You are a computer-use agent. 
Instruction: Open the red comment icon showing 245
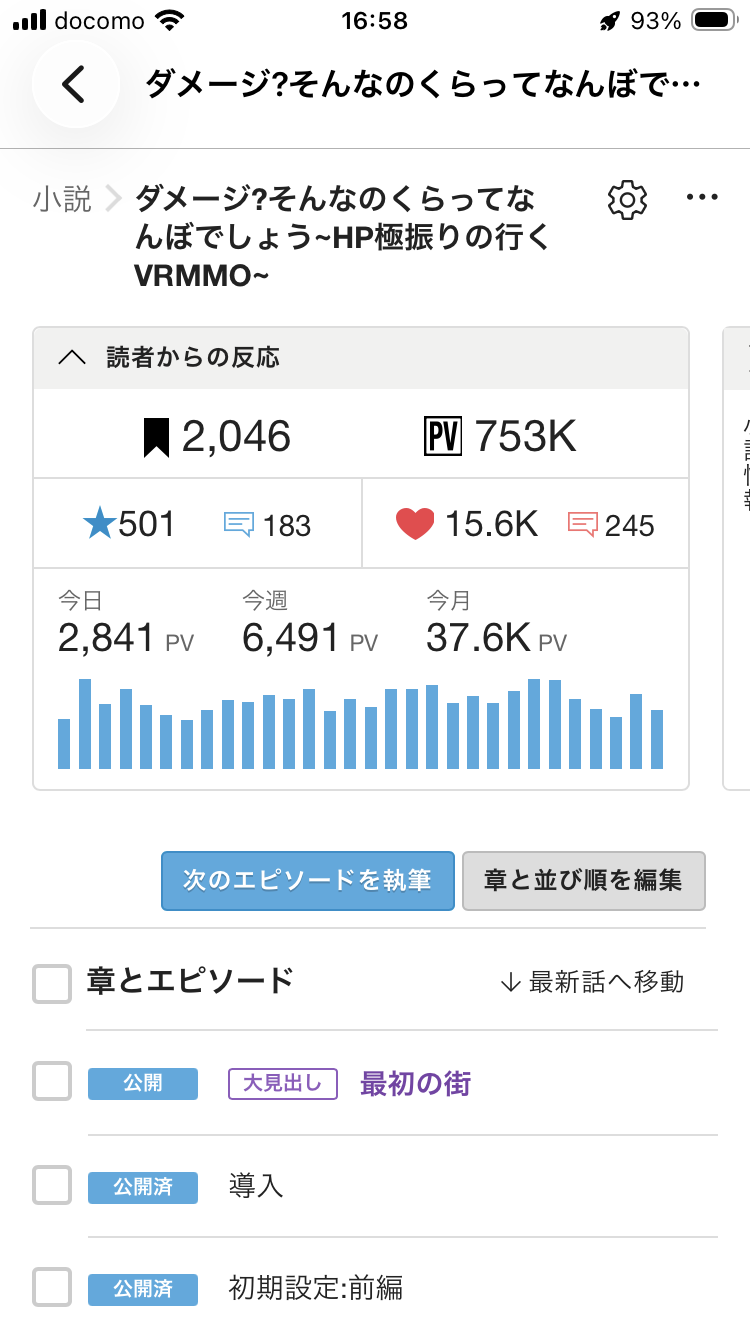pyautogui.click(x=583, y=525)
